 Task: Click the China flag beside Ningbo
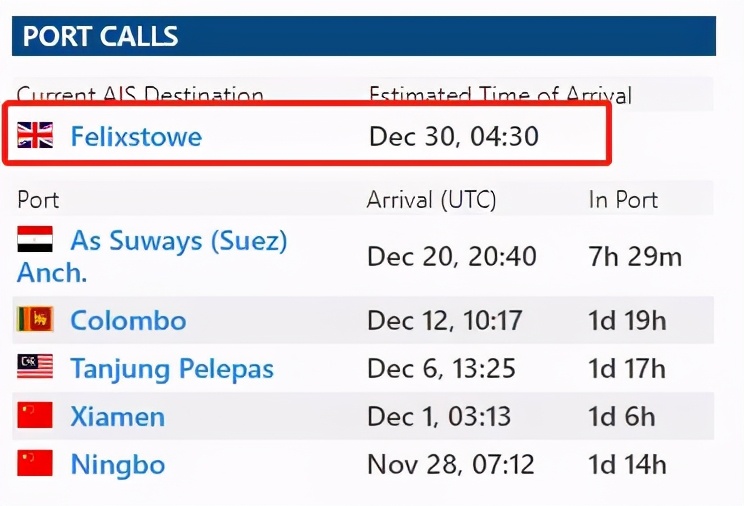click(35, 463)
